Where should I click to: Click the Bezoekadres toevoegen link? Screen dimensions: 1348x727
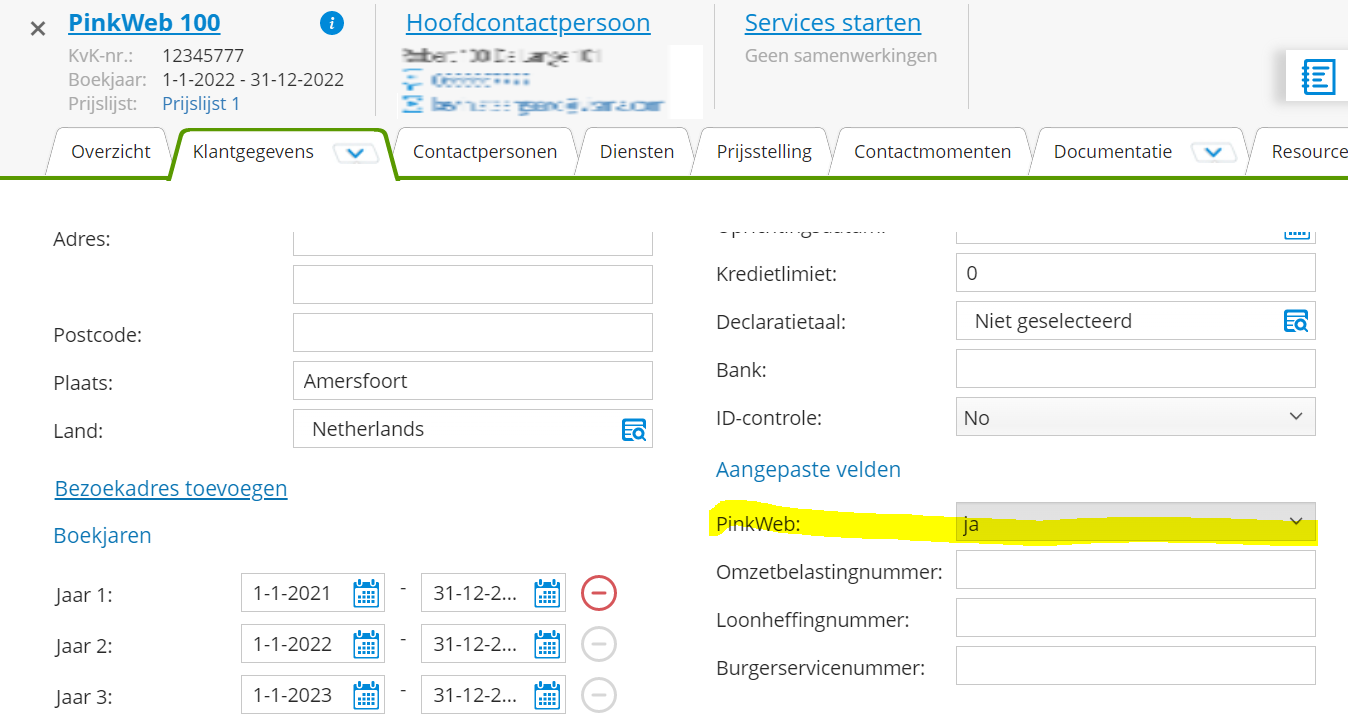(171, 489)
